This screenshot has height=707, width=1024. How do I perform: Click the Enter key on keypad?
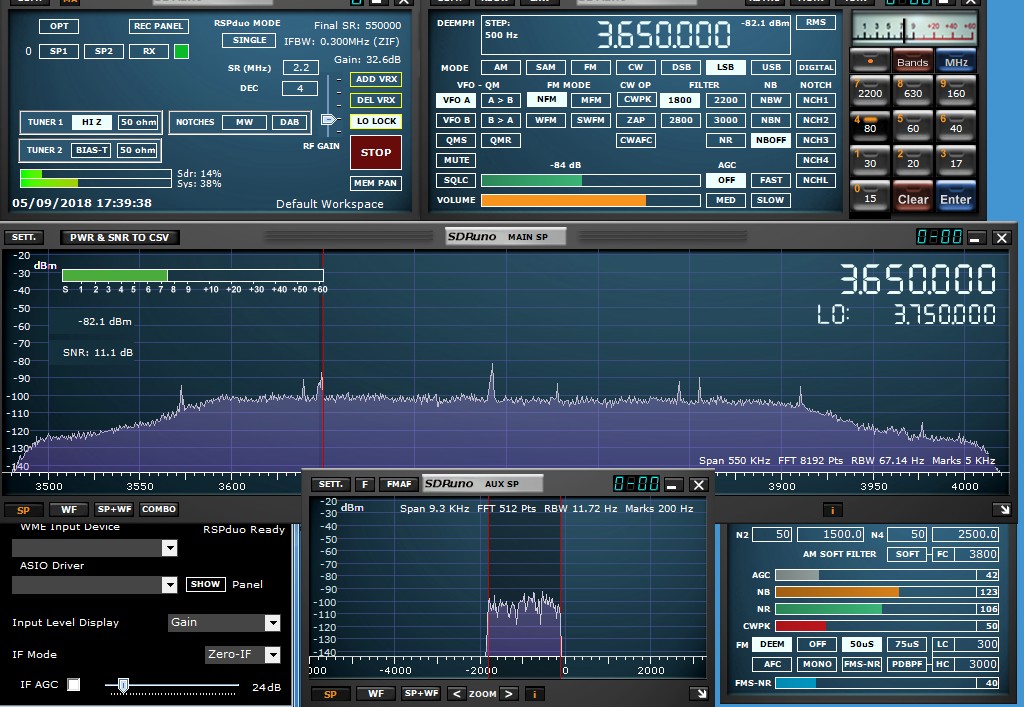click(955, 196)
